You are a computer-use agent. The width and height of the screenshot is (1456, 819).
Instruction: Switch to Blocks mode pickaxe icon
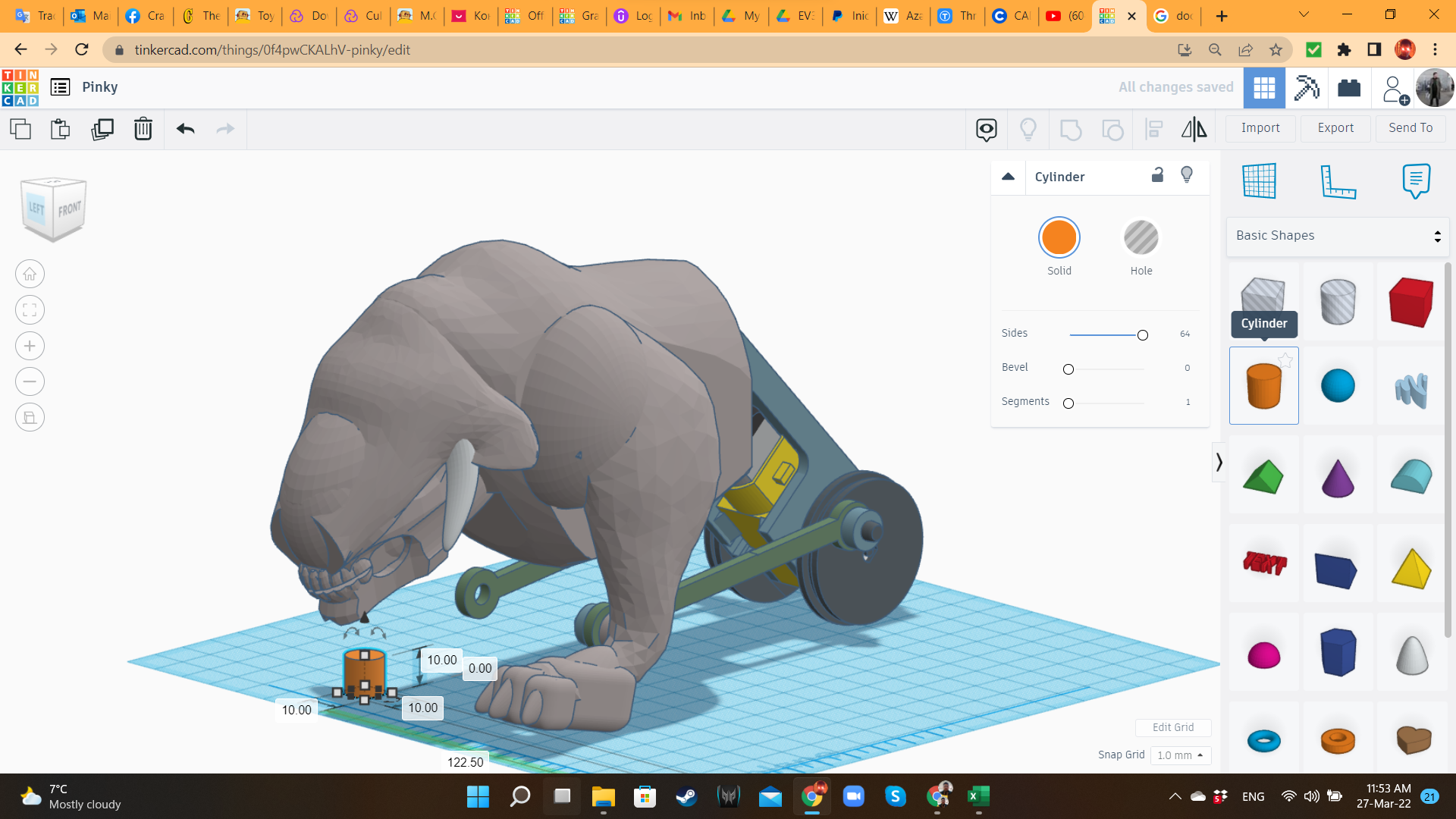(x=1307, y=87)
